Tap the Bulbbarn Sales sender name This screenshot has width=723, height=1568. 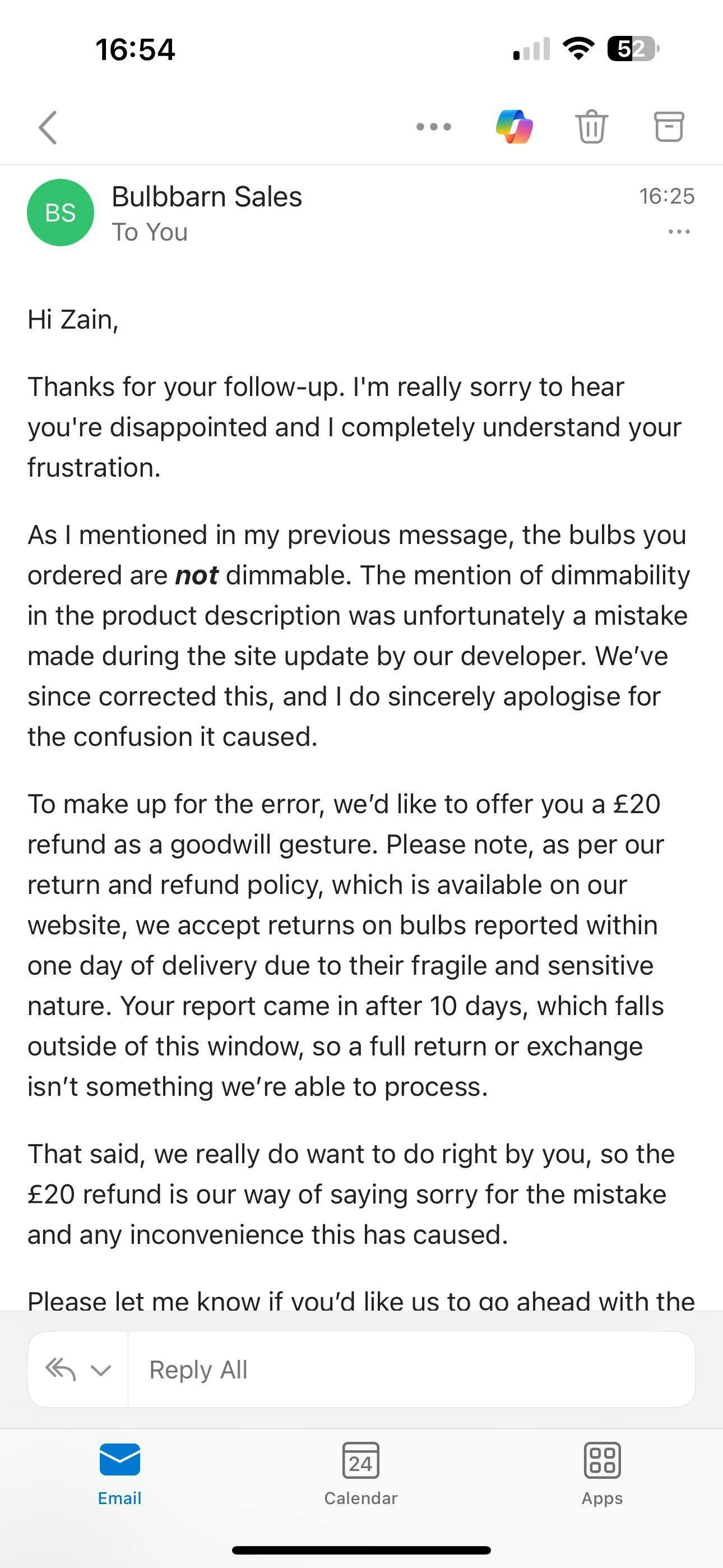coord(207,197)
